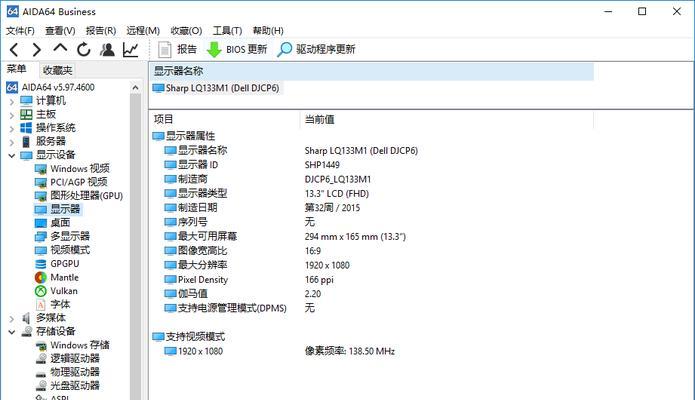Select PCI/AGP 视频 in the tree

tap(71, 182)
